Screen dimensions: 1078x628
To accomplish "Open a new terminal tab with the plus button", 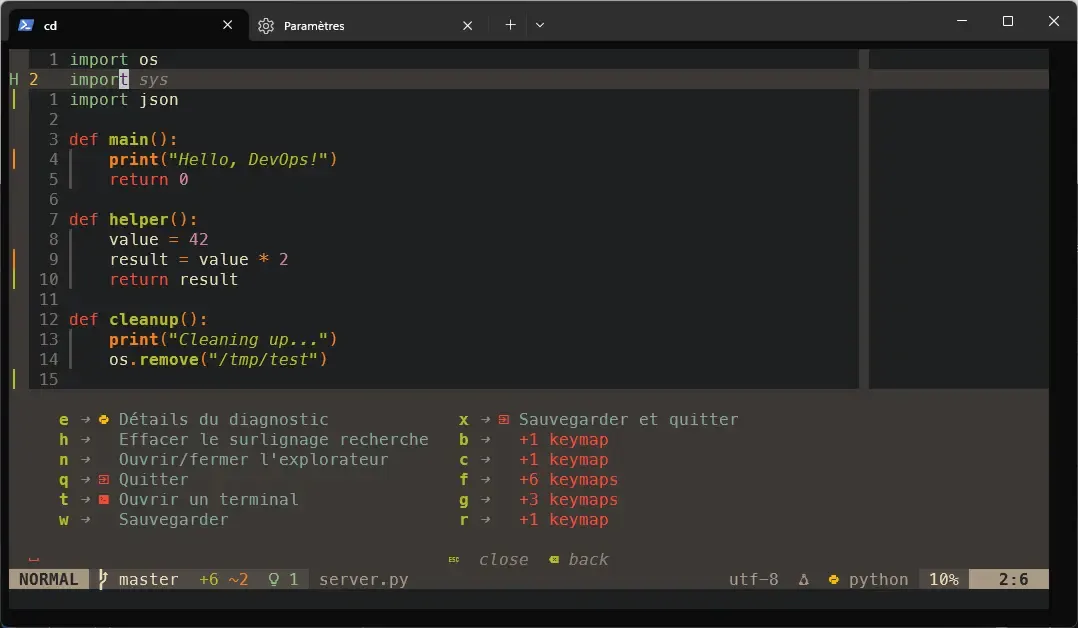I will (510, 25).
